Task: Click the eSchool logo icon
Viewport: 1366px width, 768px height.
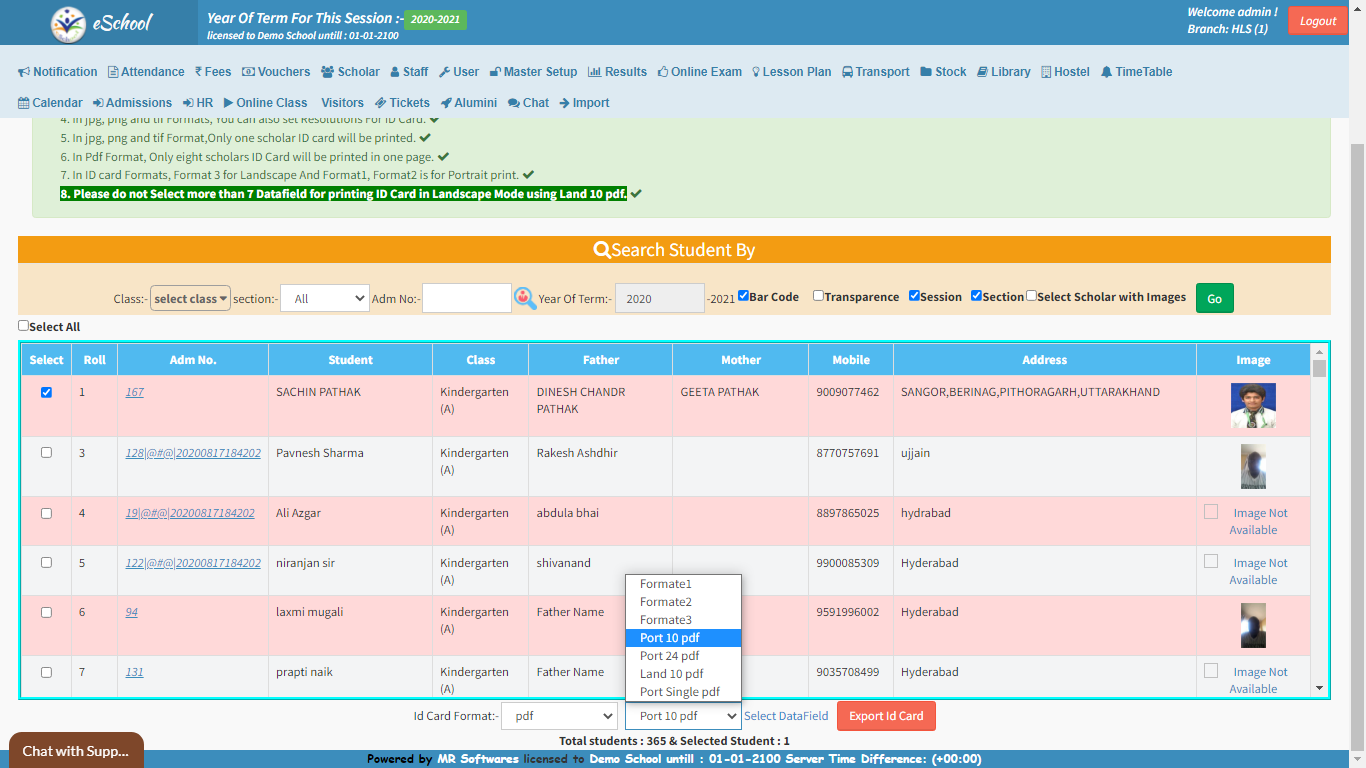Action: (x=69, y=22)
